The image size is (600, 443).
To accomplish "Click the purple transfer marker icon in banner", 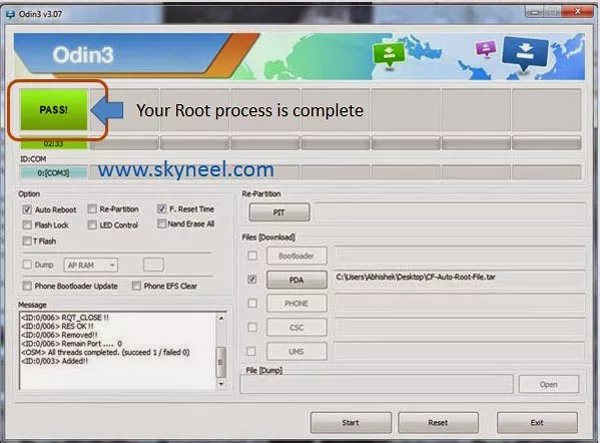I will [x=486, y=49].
